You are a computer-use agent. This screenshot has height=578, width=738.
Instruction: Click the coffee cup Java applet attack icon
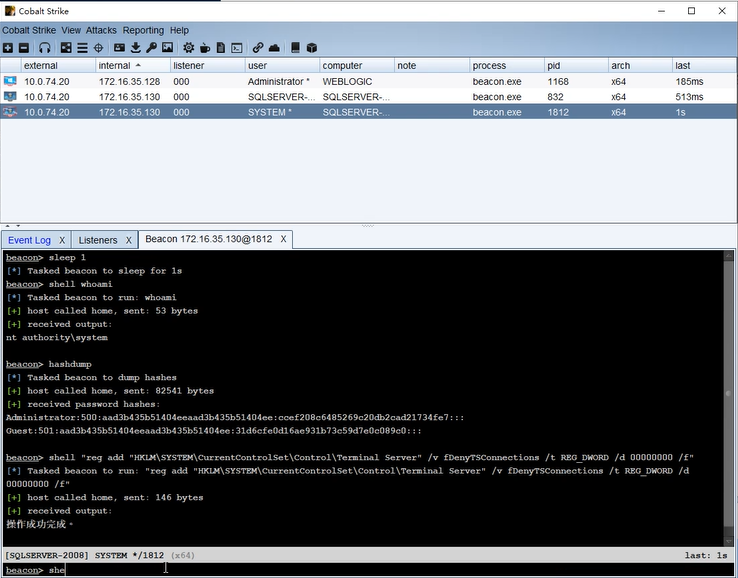tap(205, 48)
